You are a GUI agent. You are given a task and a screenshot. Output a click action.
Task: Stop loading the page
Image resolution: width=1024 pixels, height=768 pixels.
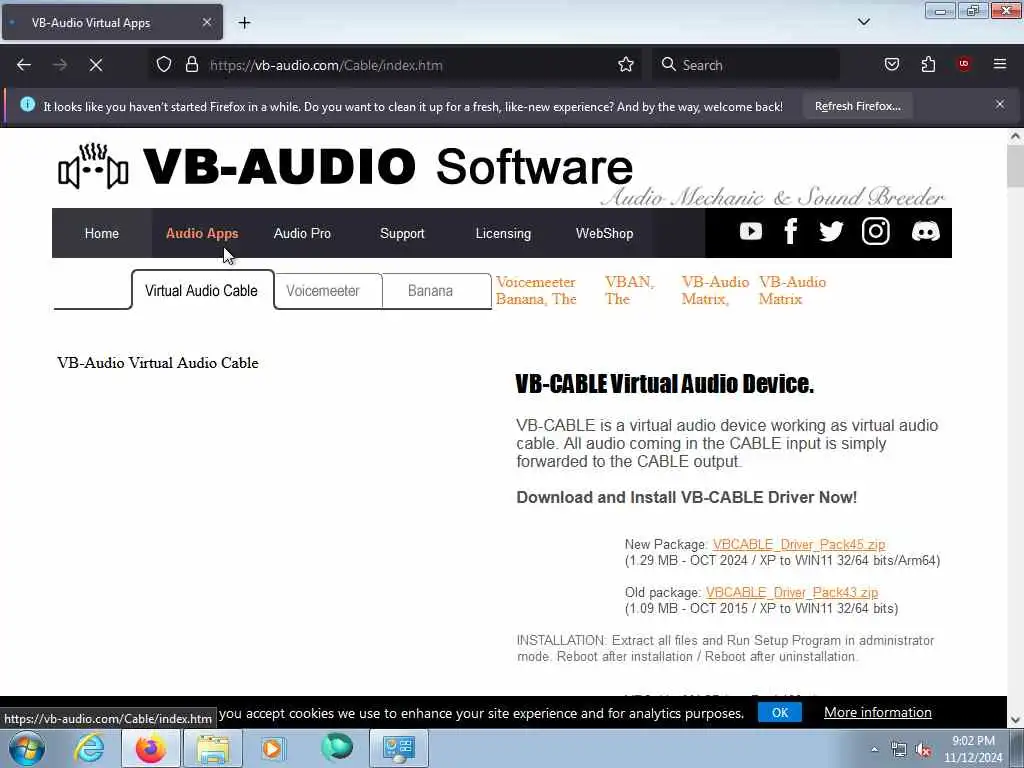(x=95, y=65)
